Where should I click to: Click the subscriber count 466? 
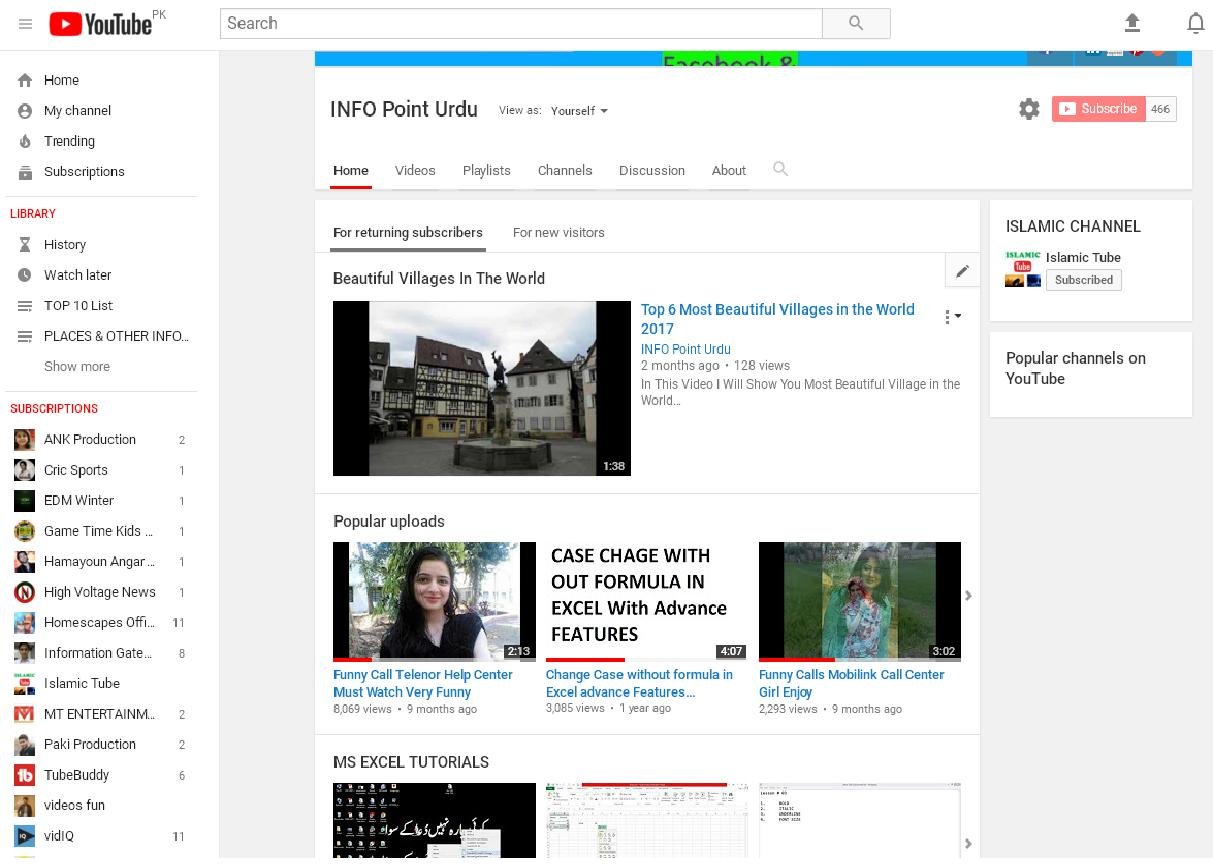click(x=1160, y=109)
